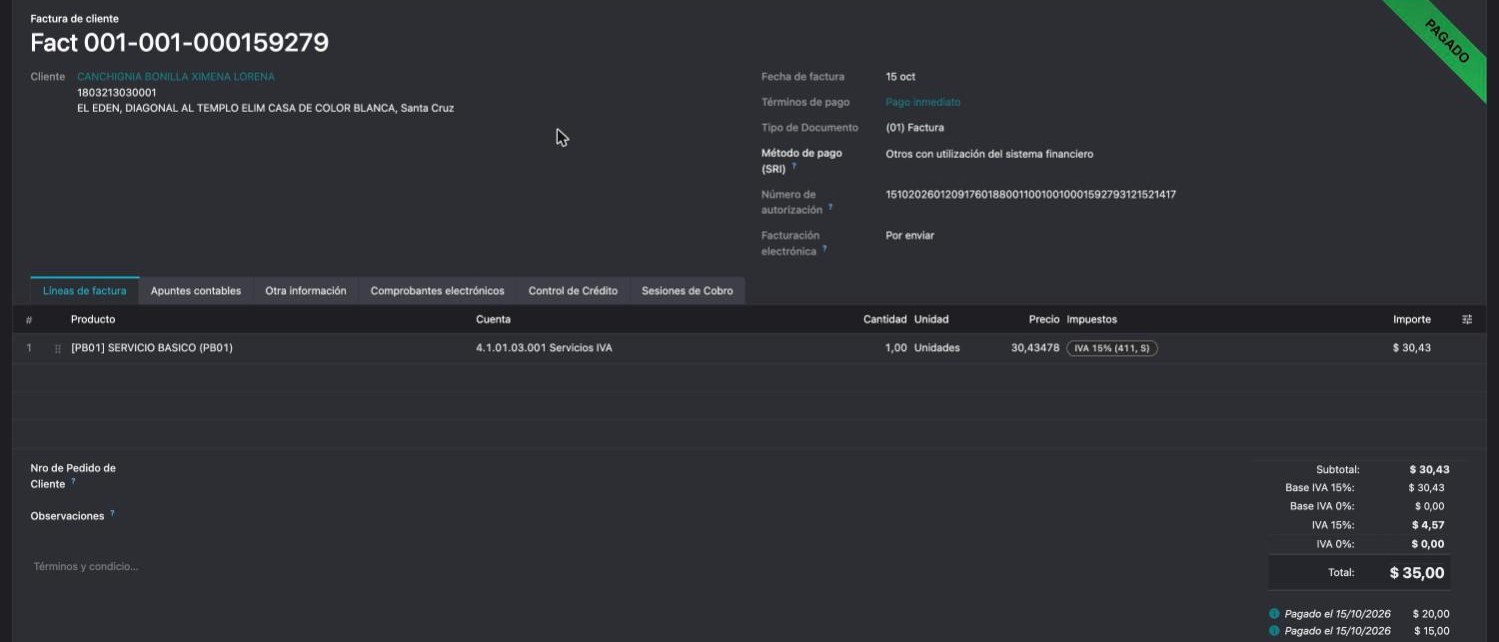Click the help icon beside Facturación electrónica
Screen dimensions: 1499x642
click(824, 249)
